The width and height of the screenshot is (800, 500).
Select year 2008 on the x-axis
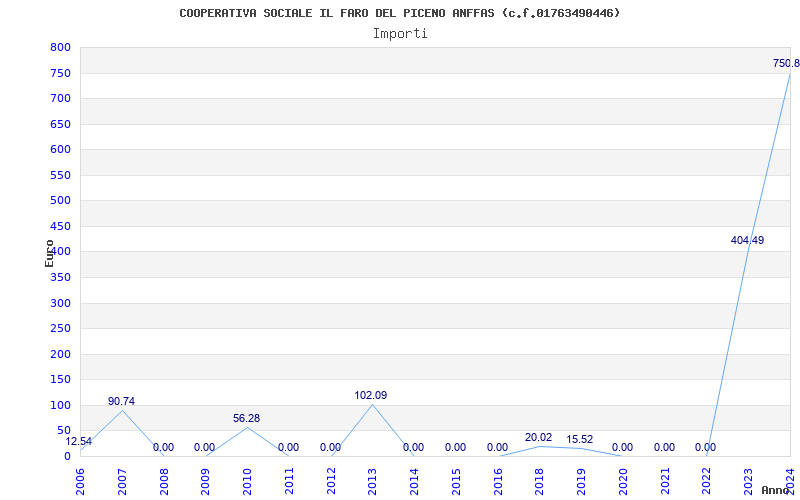(164, 482)
